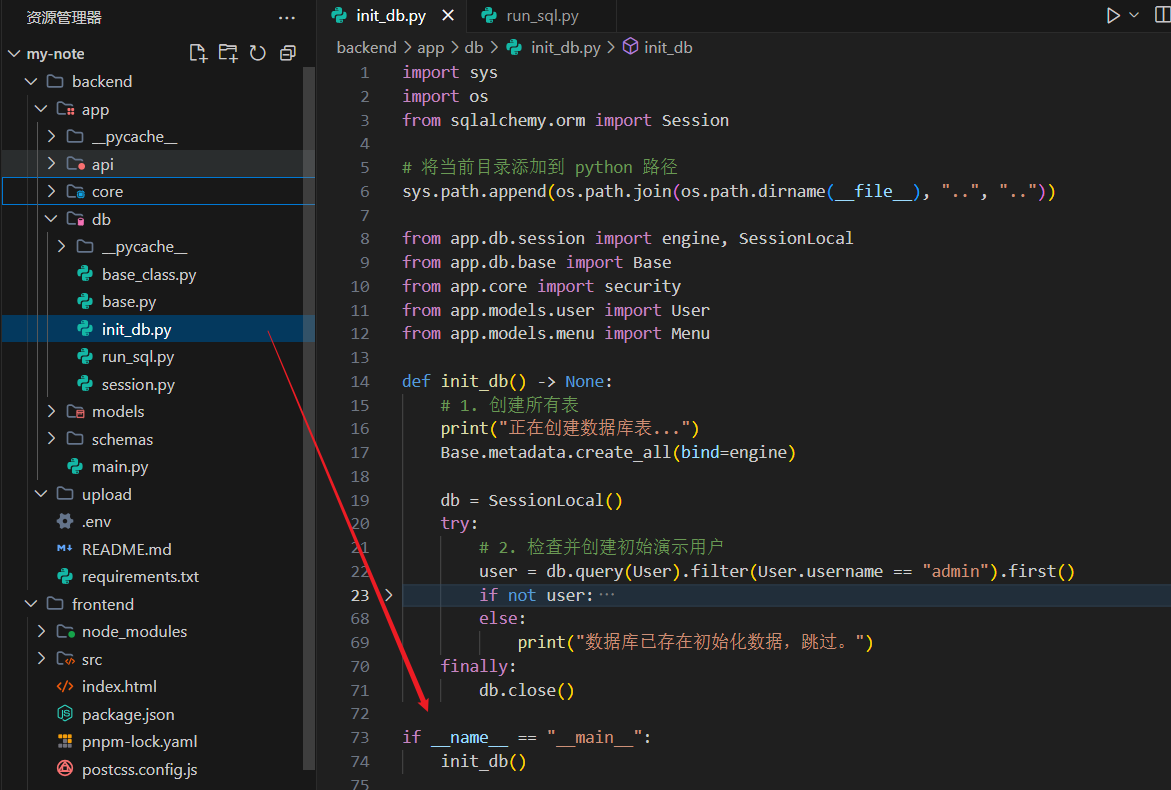Click the split editor icon
This screenshot has width=1171, height=790.
point(1162,15)
